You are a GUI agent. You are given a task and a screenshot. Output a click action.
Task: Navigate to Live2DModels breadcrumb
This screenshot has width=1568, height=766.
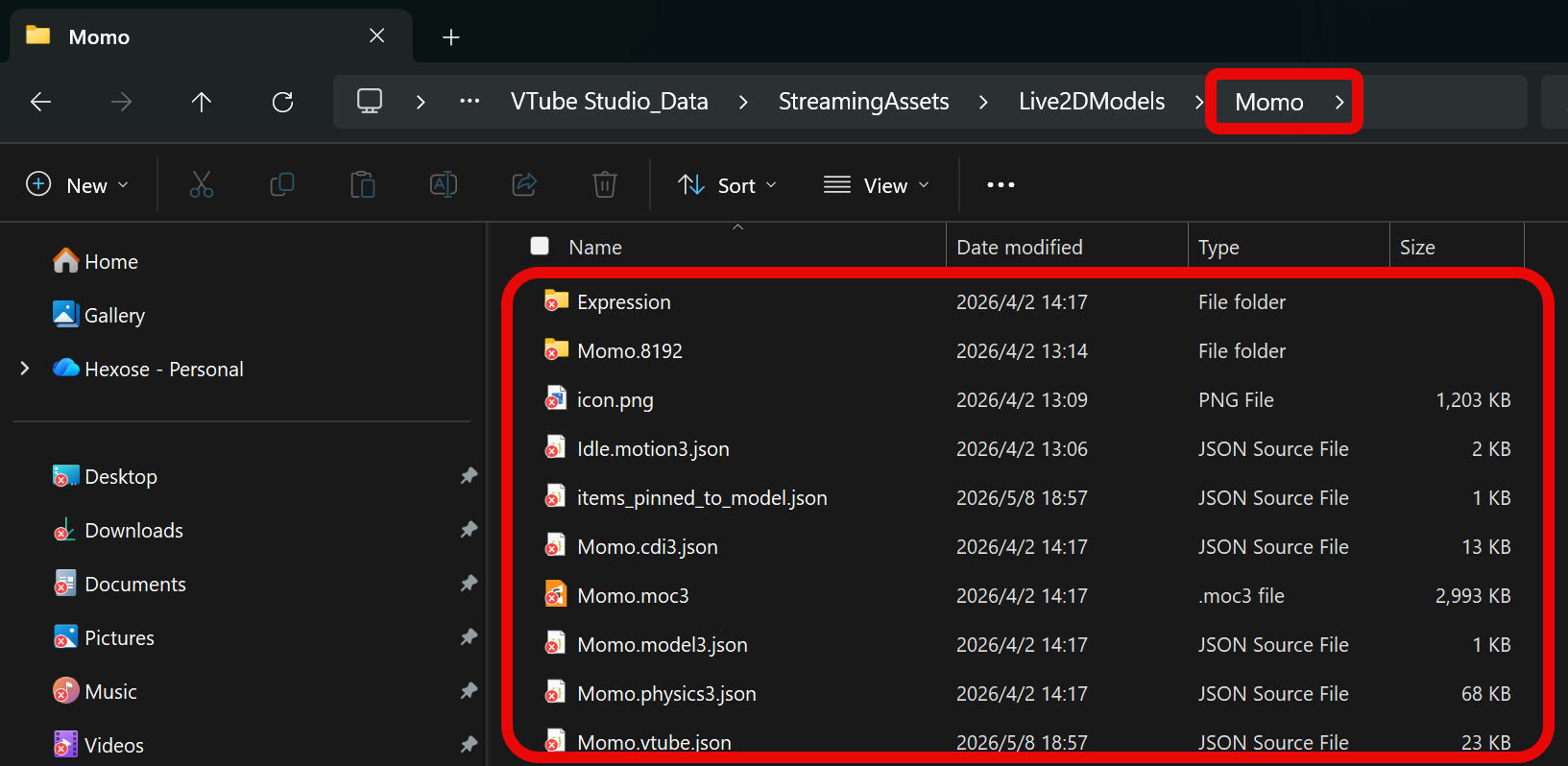[1092, 102]
